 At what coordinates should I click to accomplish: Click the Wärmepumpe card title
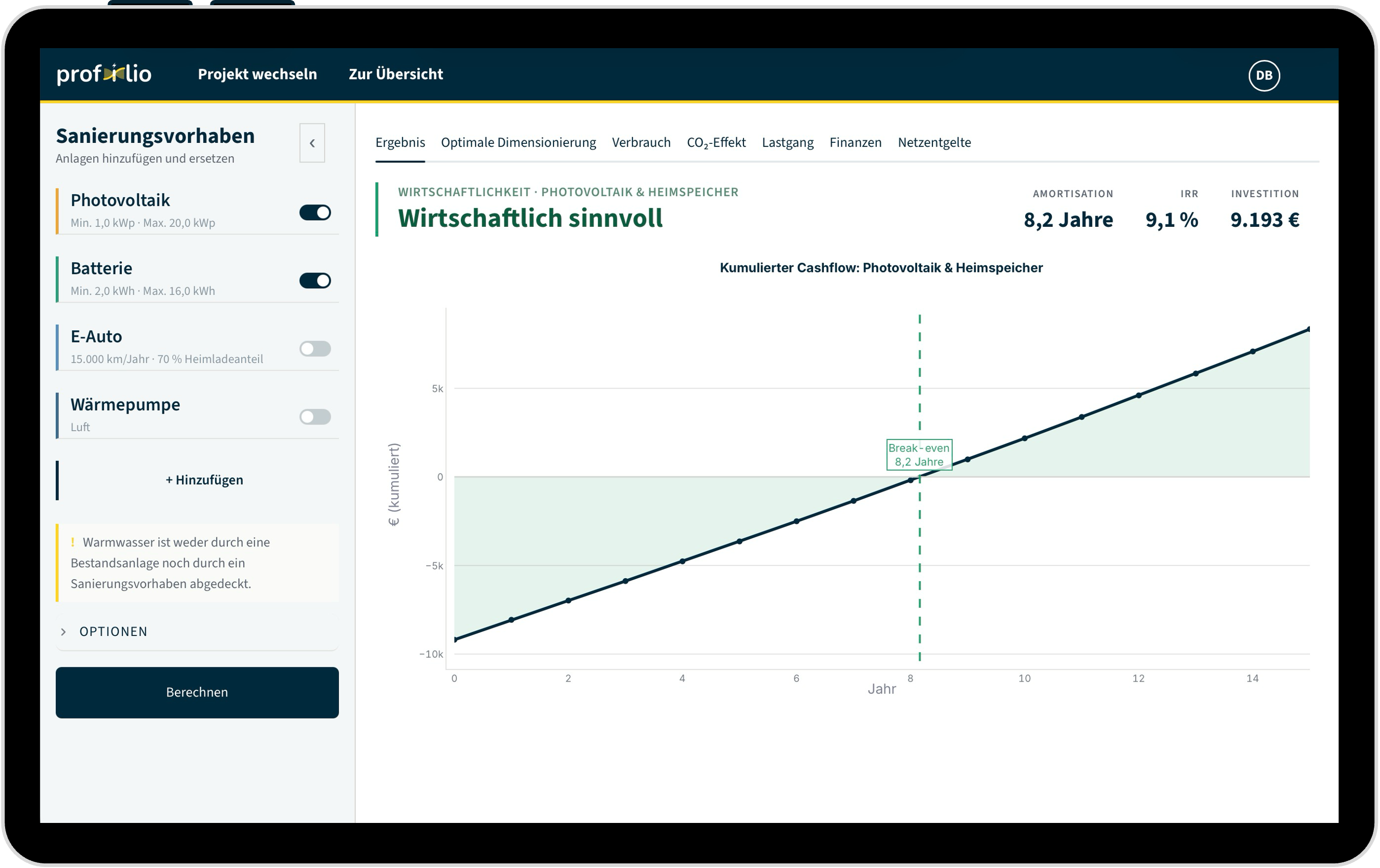tap(125, 405)
